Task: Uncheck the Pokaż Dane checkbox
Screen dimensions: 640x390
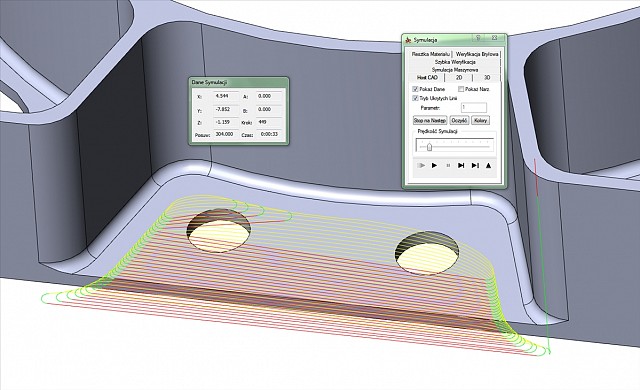Action: coord(415,89)
